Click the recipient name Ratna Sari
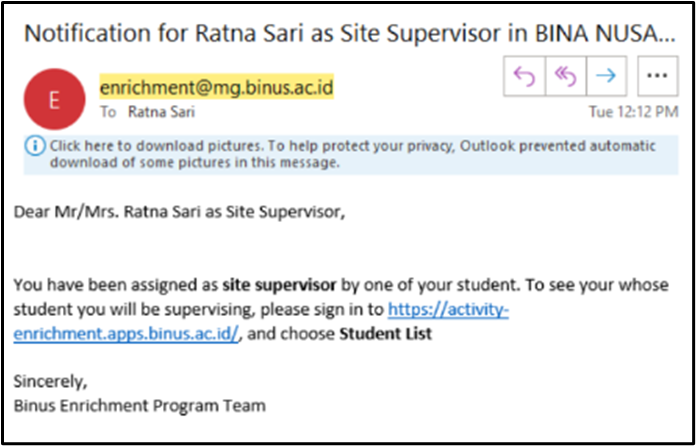Viewport: 696px width, 446px height. tap(161, 112)
